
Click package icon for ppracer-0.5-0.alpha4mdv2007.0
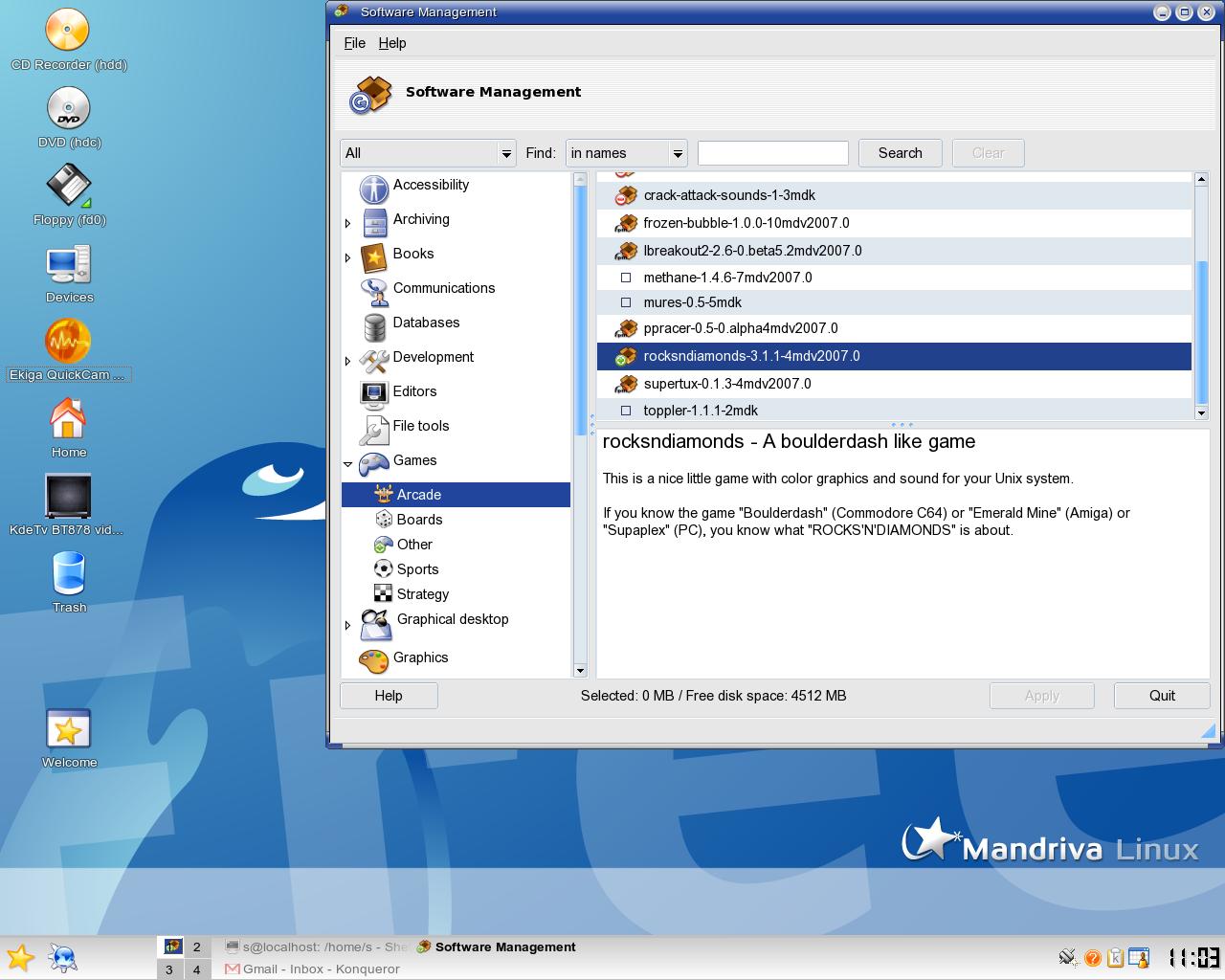coord(626,328)
